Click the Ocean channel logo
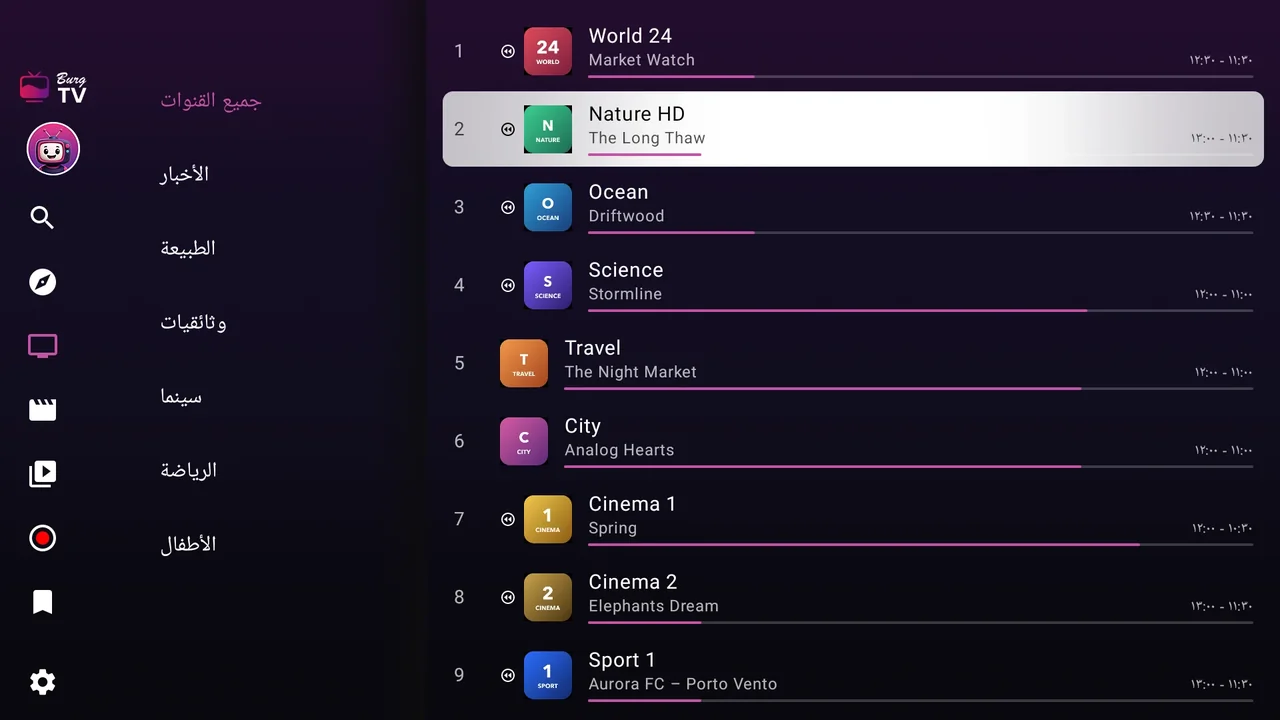This screenshot has width=1280, height=720. [x=548, y=207]
